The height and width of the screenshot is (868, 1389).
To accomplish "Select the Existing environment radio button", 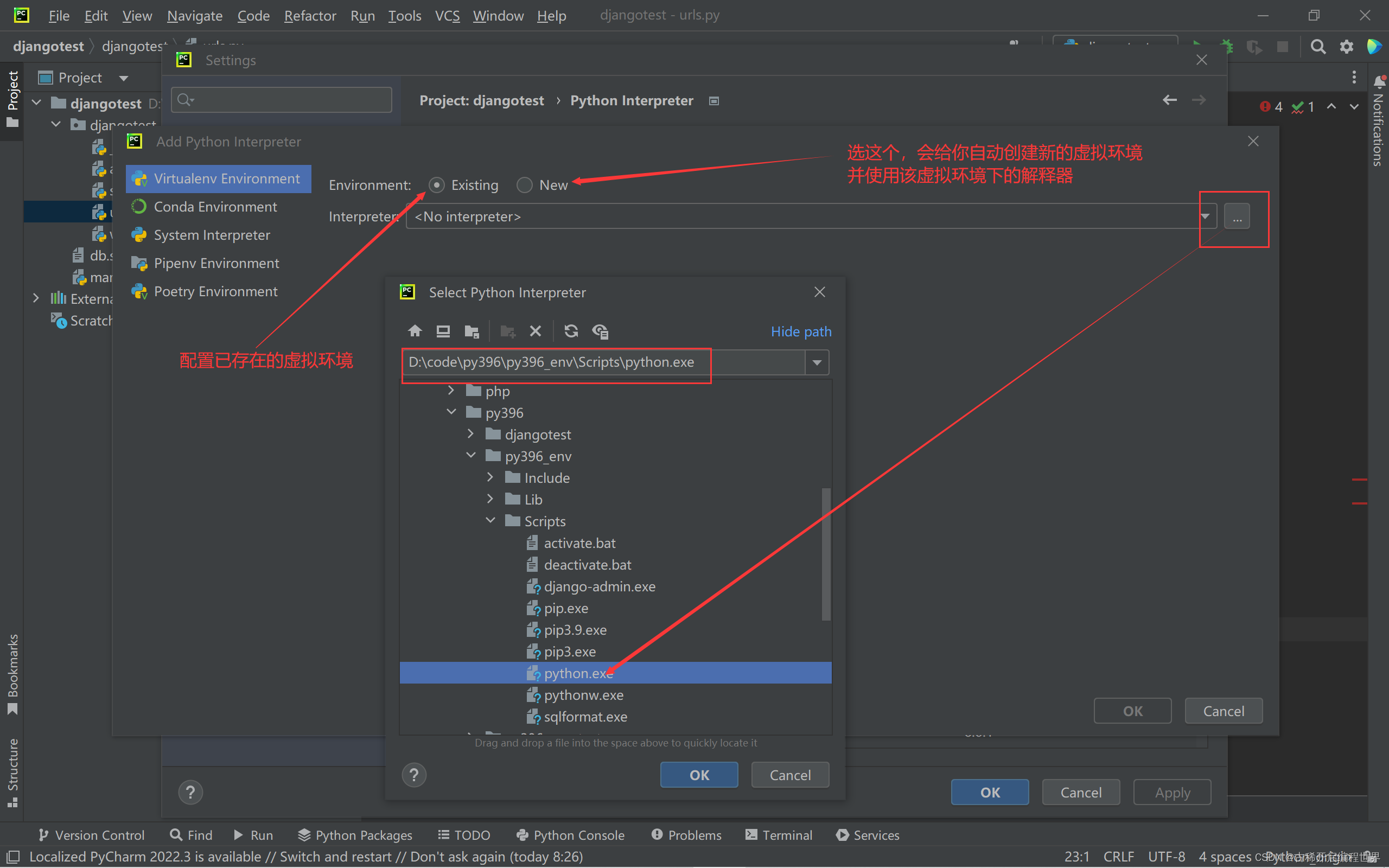I will [x=437, y=185].
